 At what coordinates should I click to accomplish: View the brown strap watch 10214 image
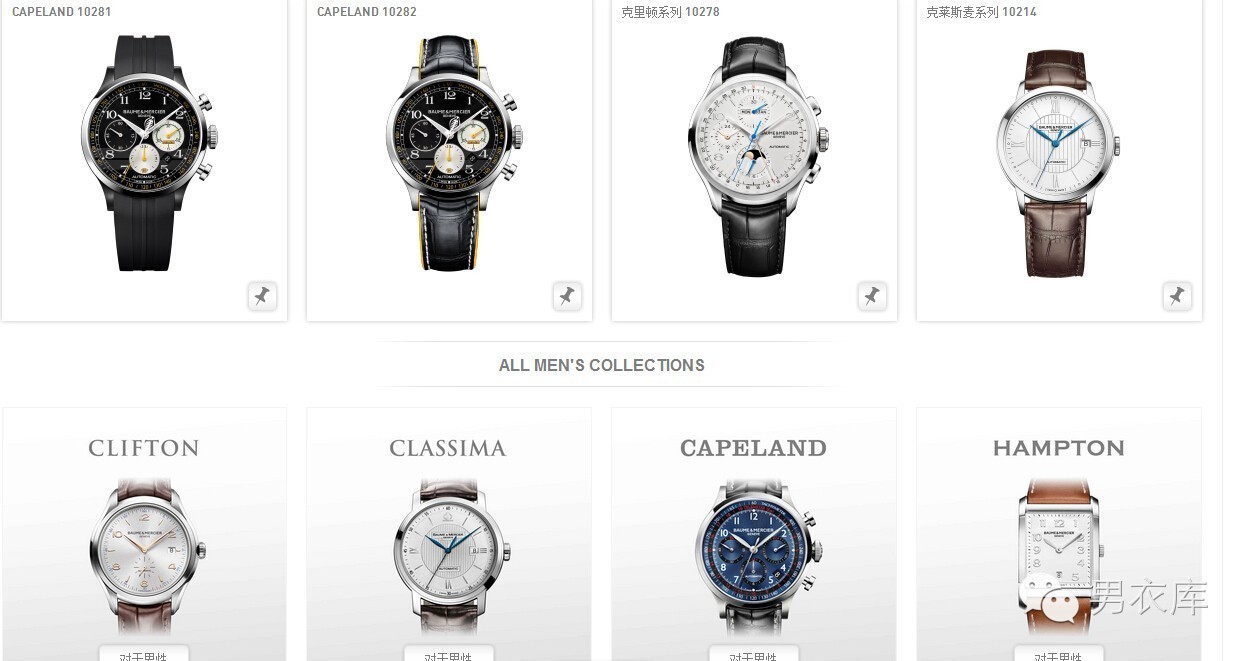[1058, 163]
